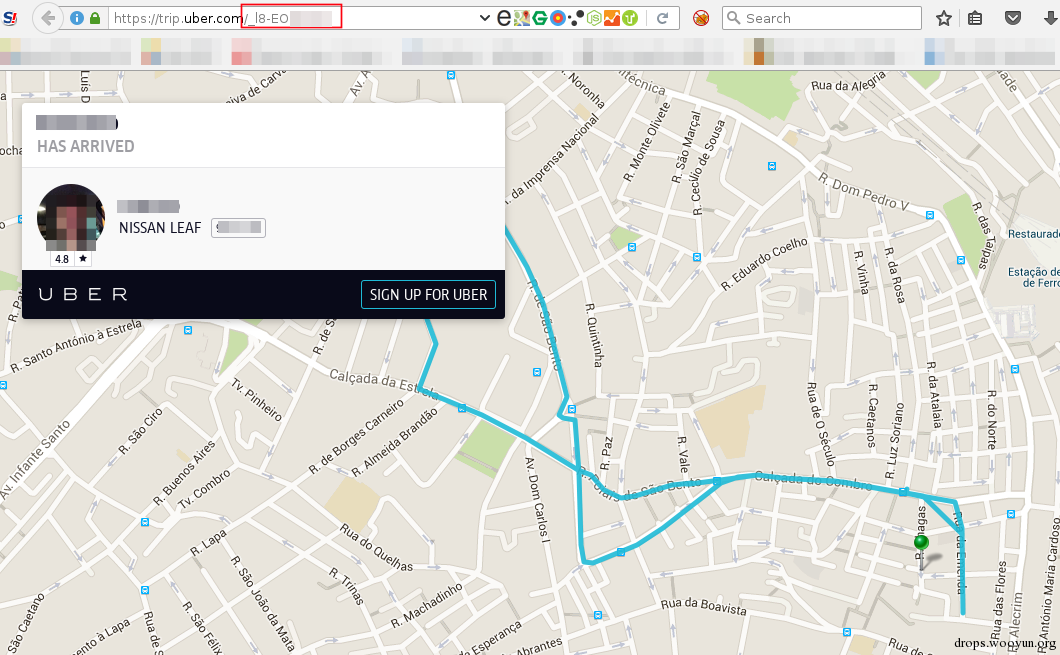The width and height of the screenshot is (1060, 655).
Task: Open site information via blue info icon
Action: [77, 18]
